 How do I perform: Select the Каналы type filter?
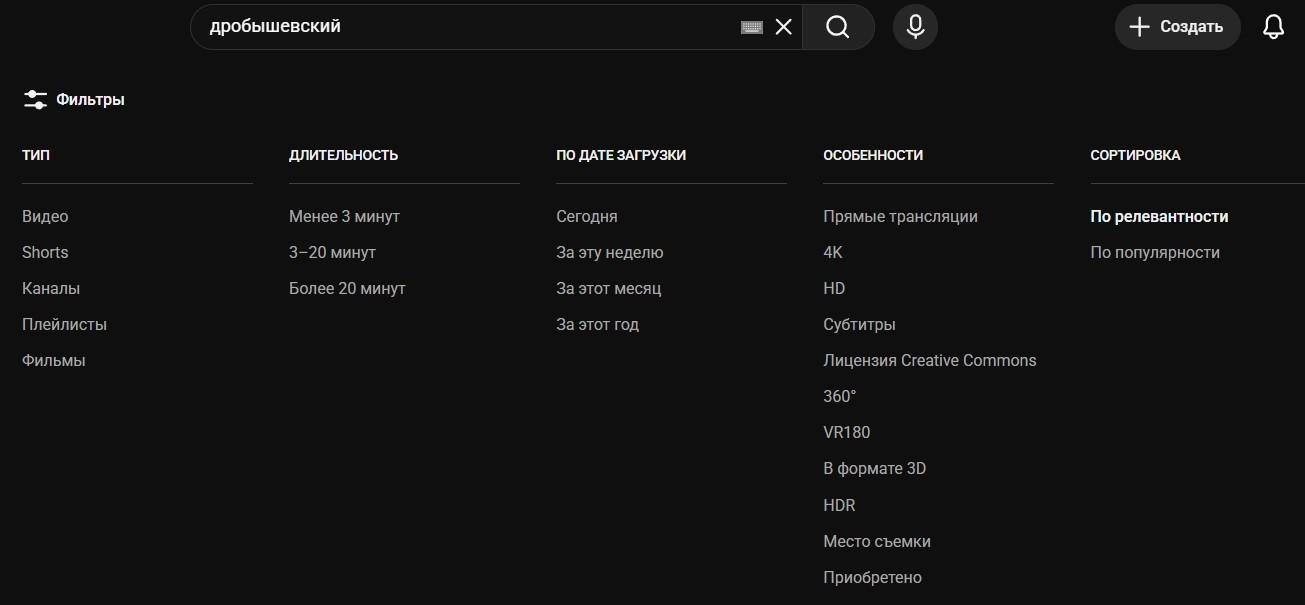pyautogui.click(x=51, y=288)
